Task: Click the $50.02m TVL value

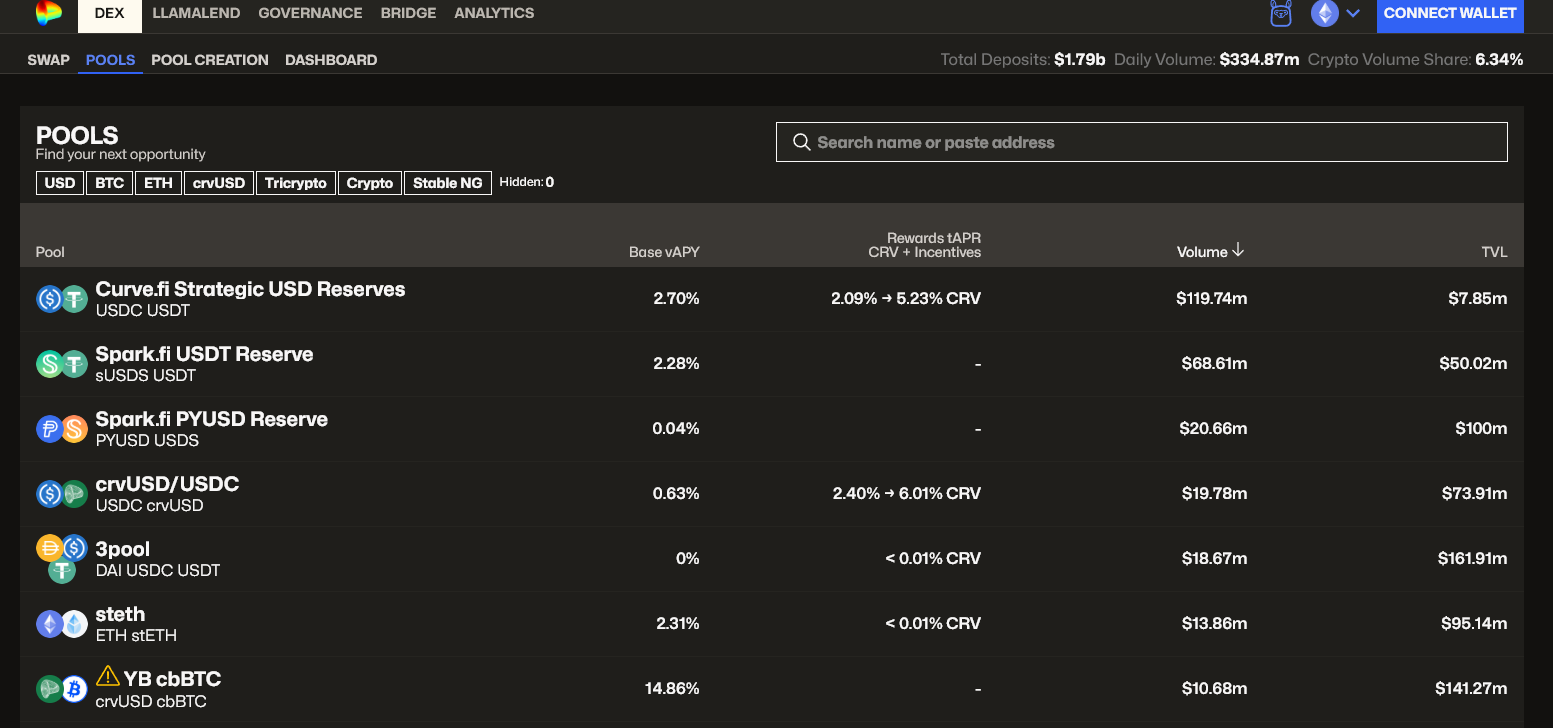Action: (1473, 363)
